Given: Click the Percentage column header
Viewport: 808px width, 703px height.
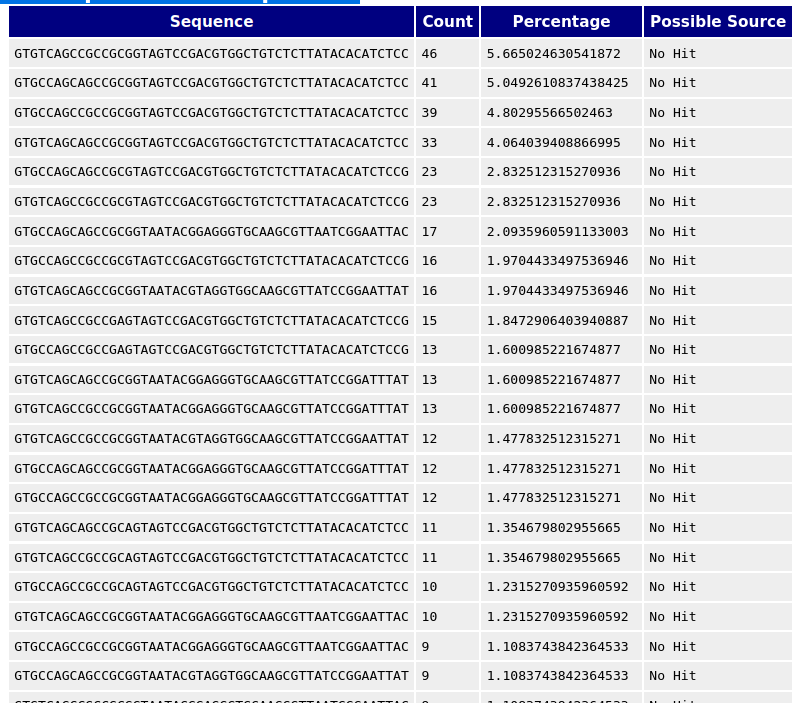Looking at the screenshot, I should click(x=561, y=22).
